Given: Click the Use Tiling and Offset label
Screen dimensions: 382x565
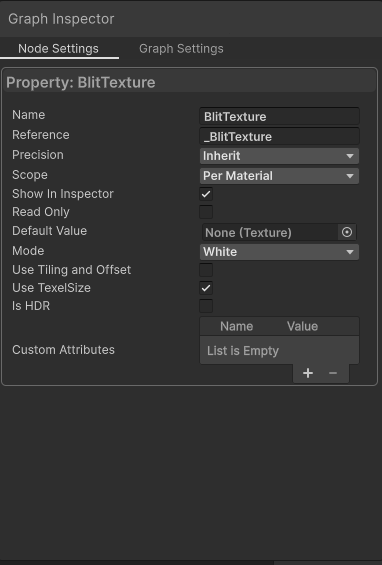Looking at the screenshot, I should (72, 270).
